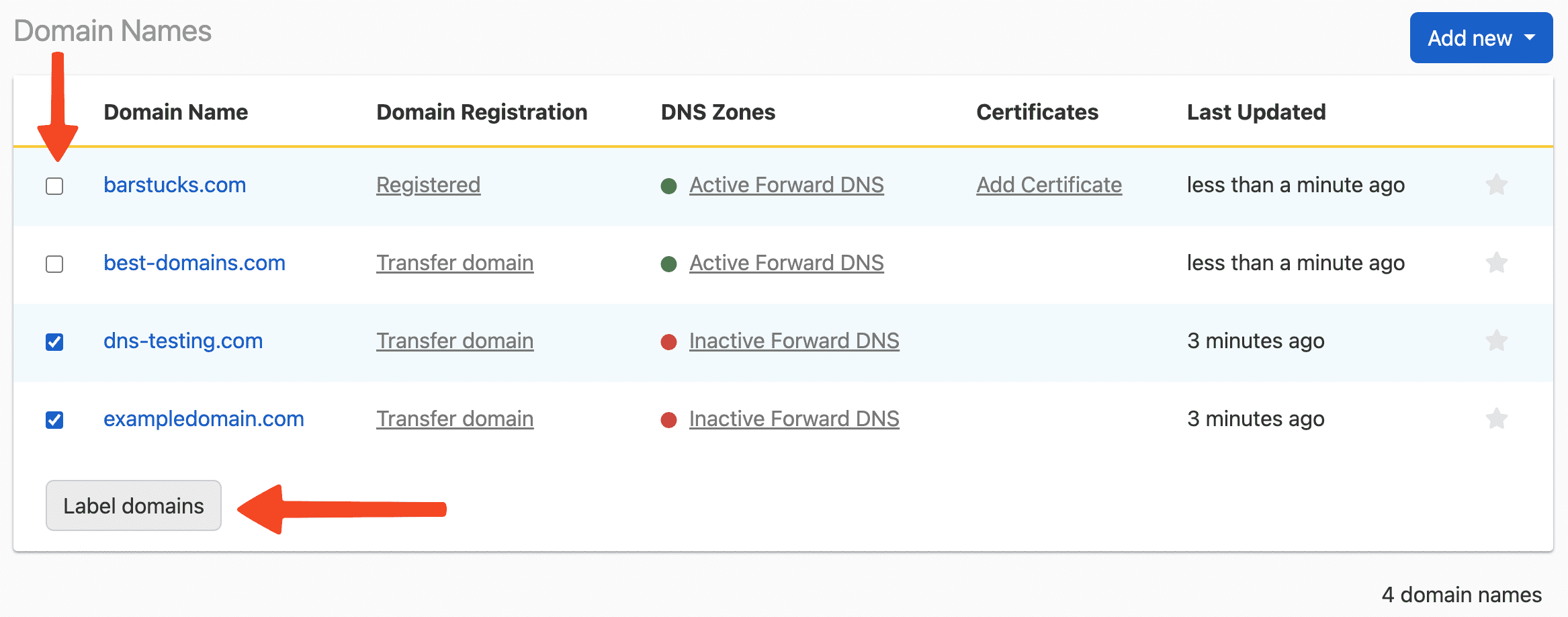Click the green status dot for barstucks.com
Screen dimensions: 1568x617
(668, 186)
